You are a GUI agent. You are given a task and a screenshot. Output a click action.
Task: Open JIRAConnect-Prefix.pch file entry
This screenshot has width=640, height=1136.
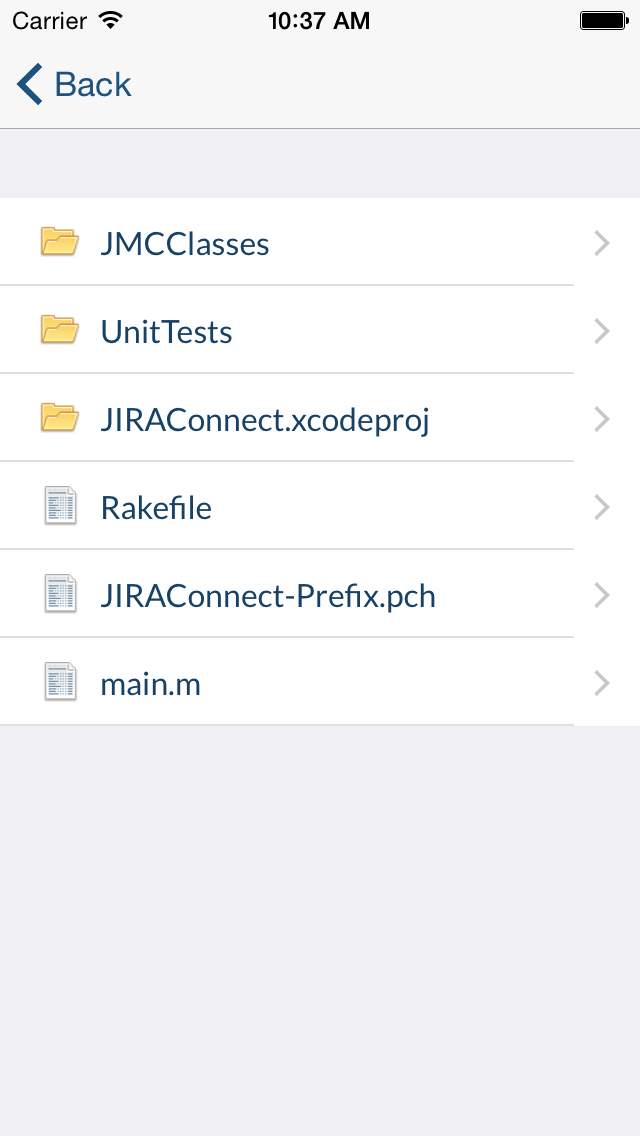[x=320, y=594]
